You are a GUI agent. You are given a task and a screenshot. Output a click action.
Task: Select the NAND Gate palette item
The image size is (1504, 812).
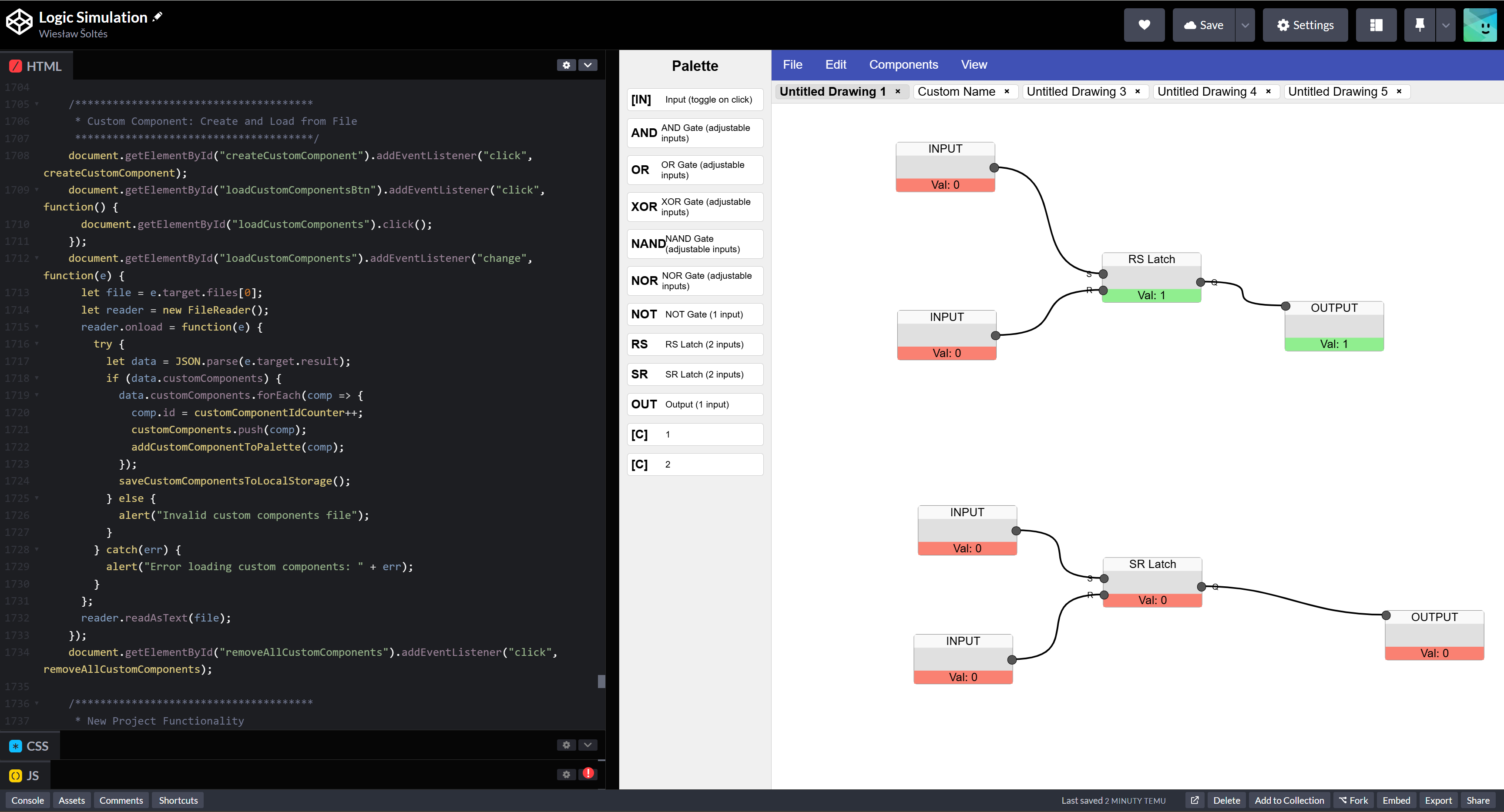[695, 244]
